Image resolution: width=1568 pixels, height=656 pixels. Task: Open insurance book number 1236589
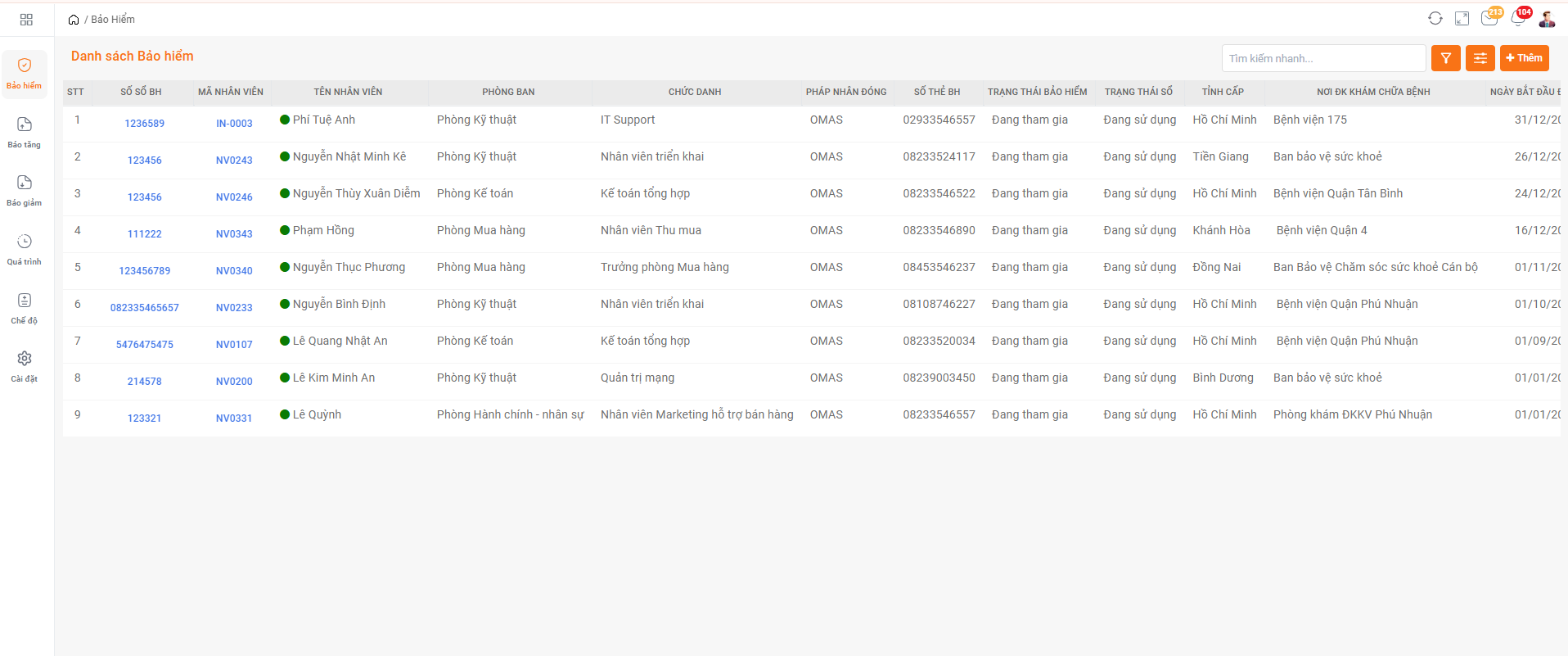144,124
